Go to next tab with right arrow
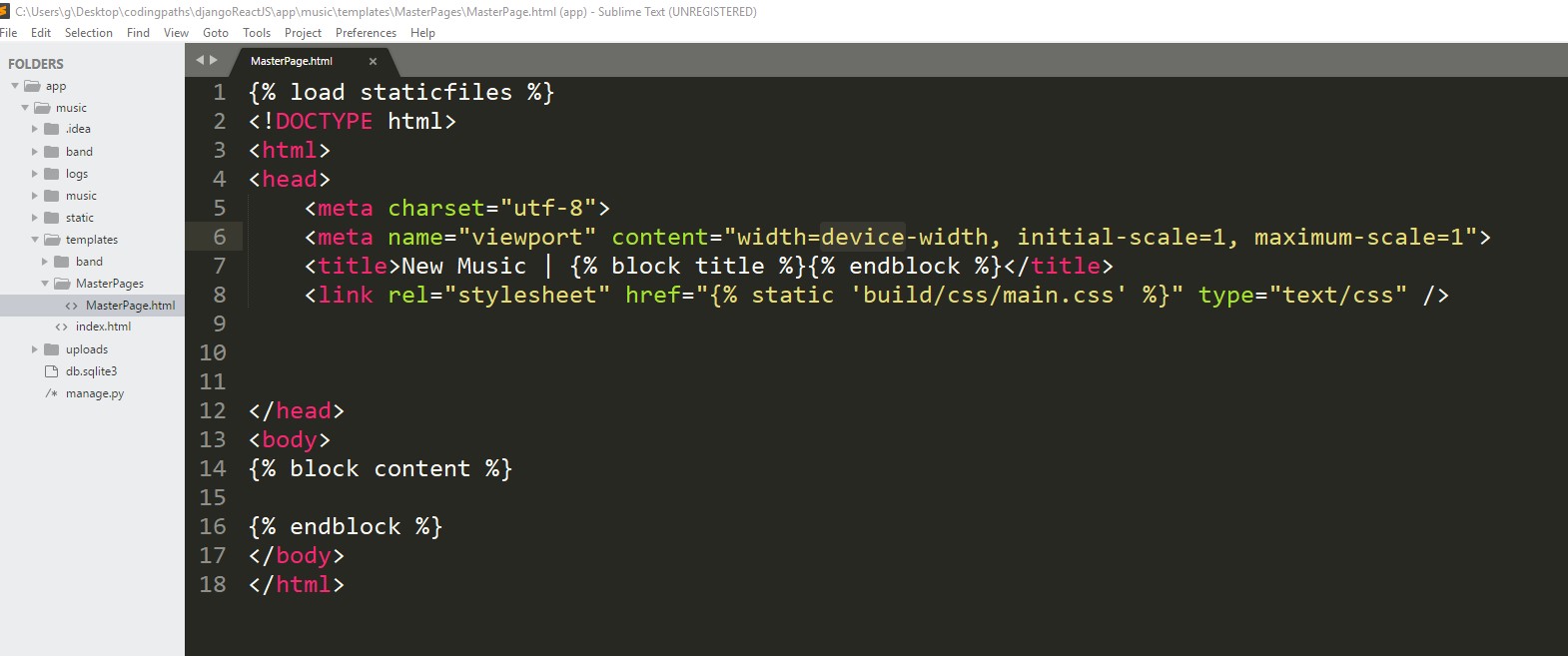1568x656 pixels. (213, 60)
